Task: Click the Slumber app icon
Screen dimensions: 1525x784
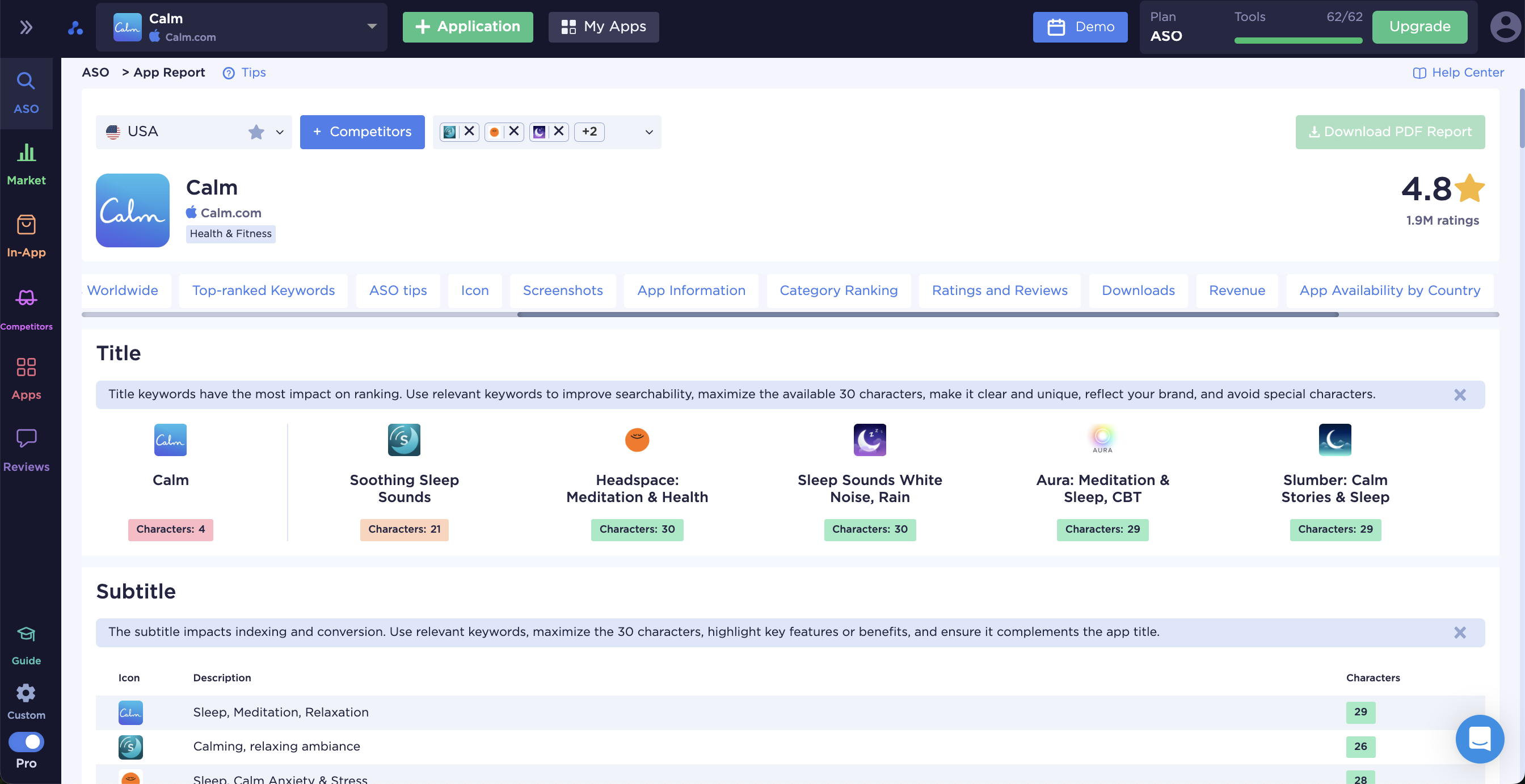Action: coord(1335,440)
